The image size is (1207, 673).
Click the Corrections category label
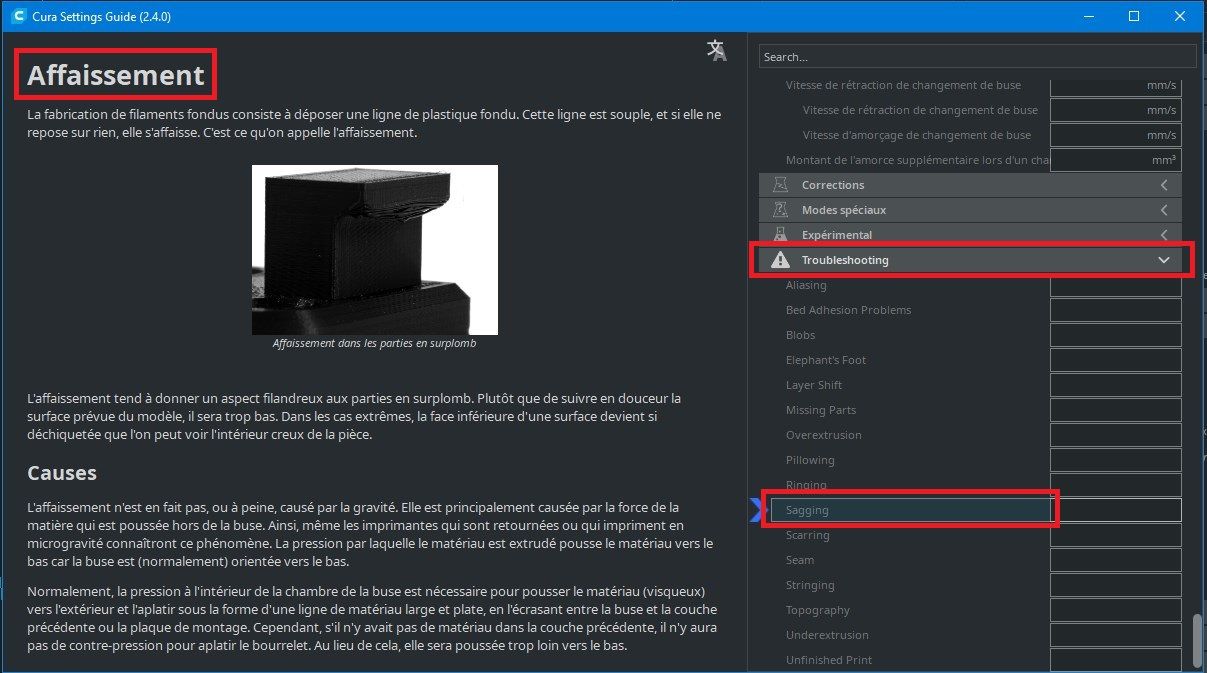(833, 185)
